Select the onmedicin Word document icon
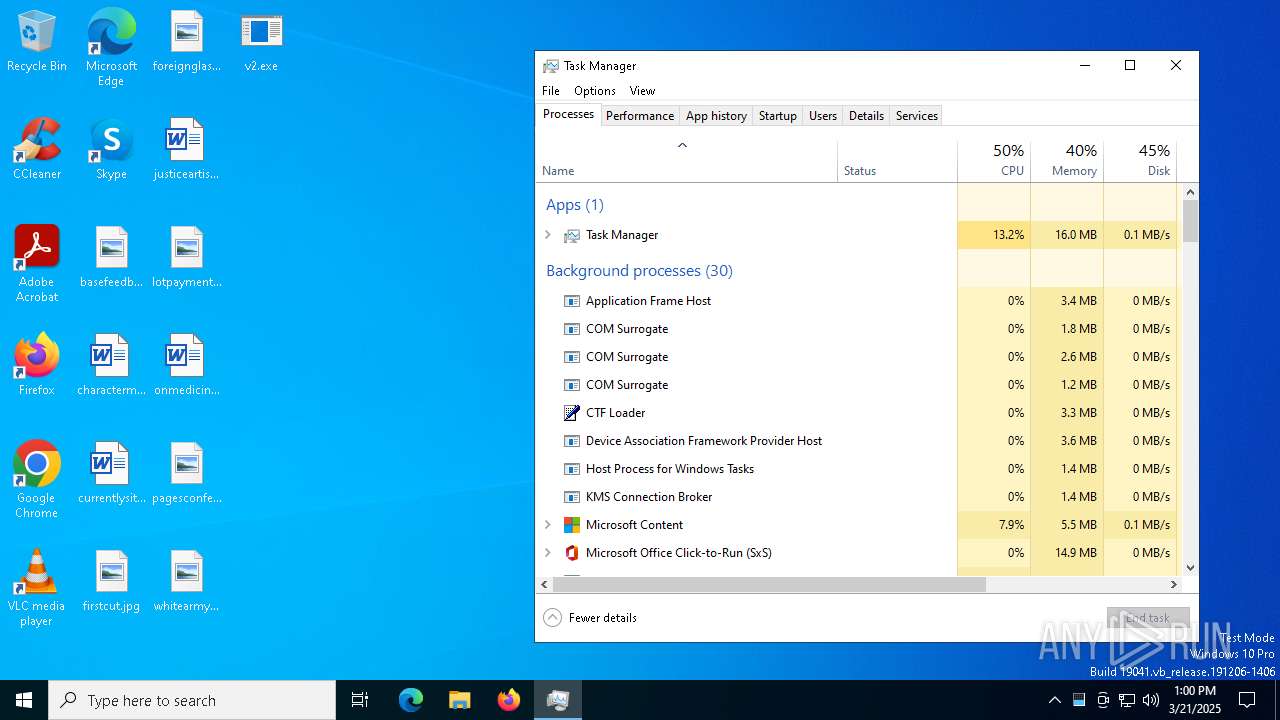This screenshot has width=1280, height=720. point(186,356)
